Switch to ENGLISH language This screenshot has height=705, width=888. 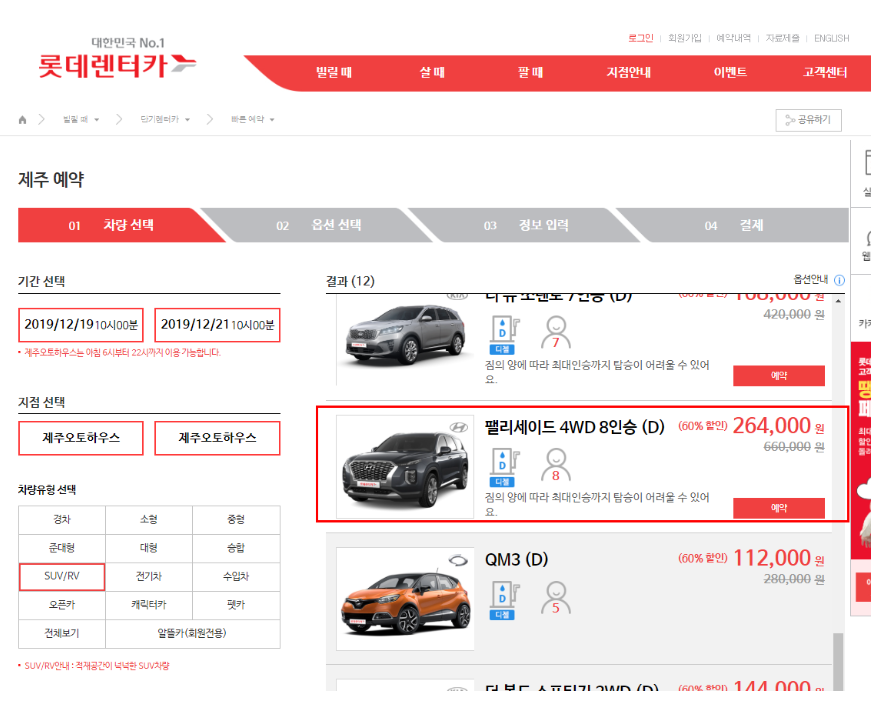click(831, 39)
